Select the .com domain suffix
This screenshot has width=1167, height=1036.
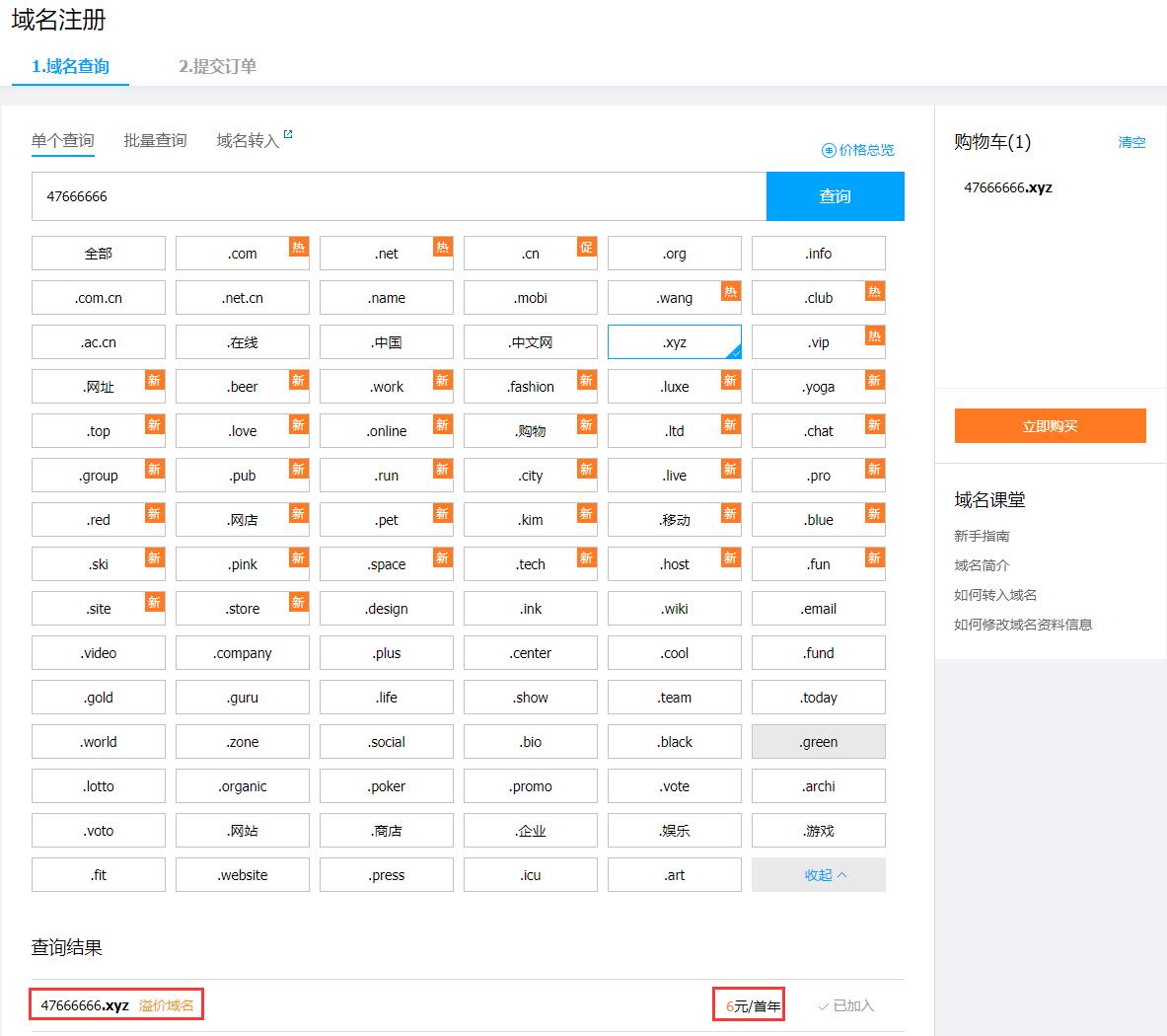[242, 254]
